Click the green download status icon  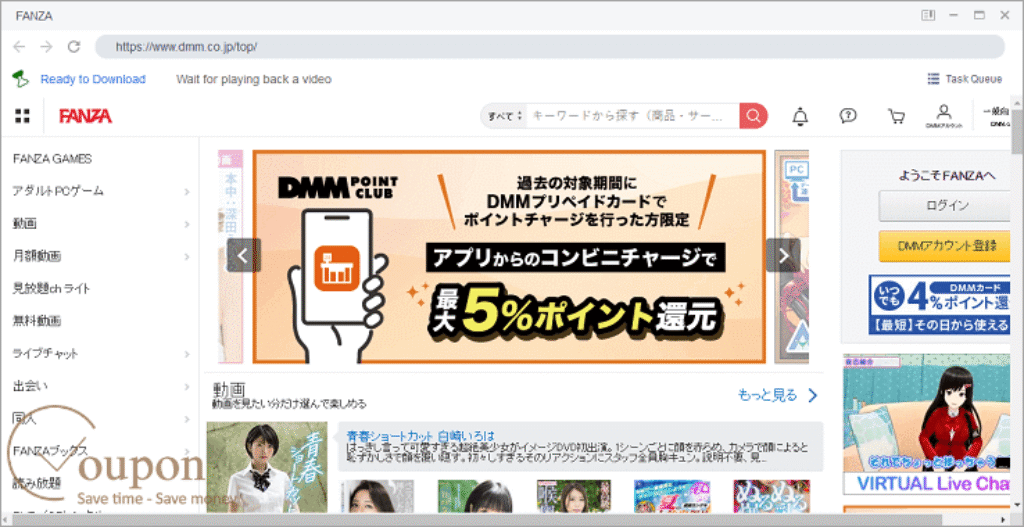21,79
